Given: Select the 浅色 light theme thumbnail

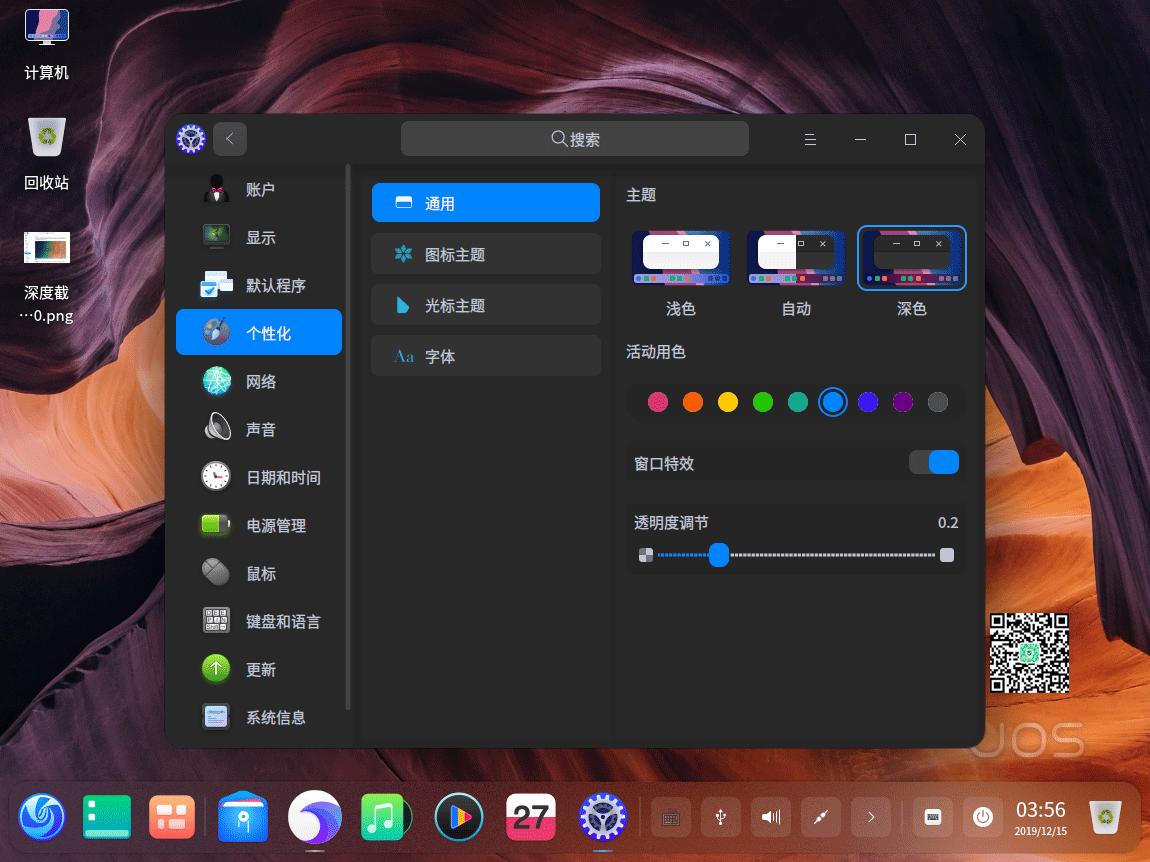Looking at the screenshot, I should click(681, 257).
